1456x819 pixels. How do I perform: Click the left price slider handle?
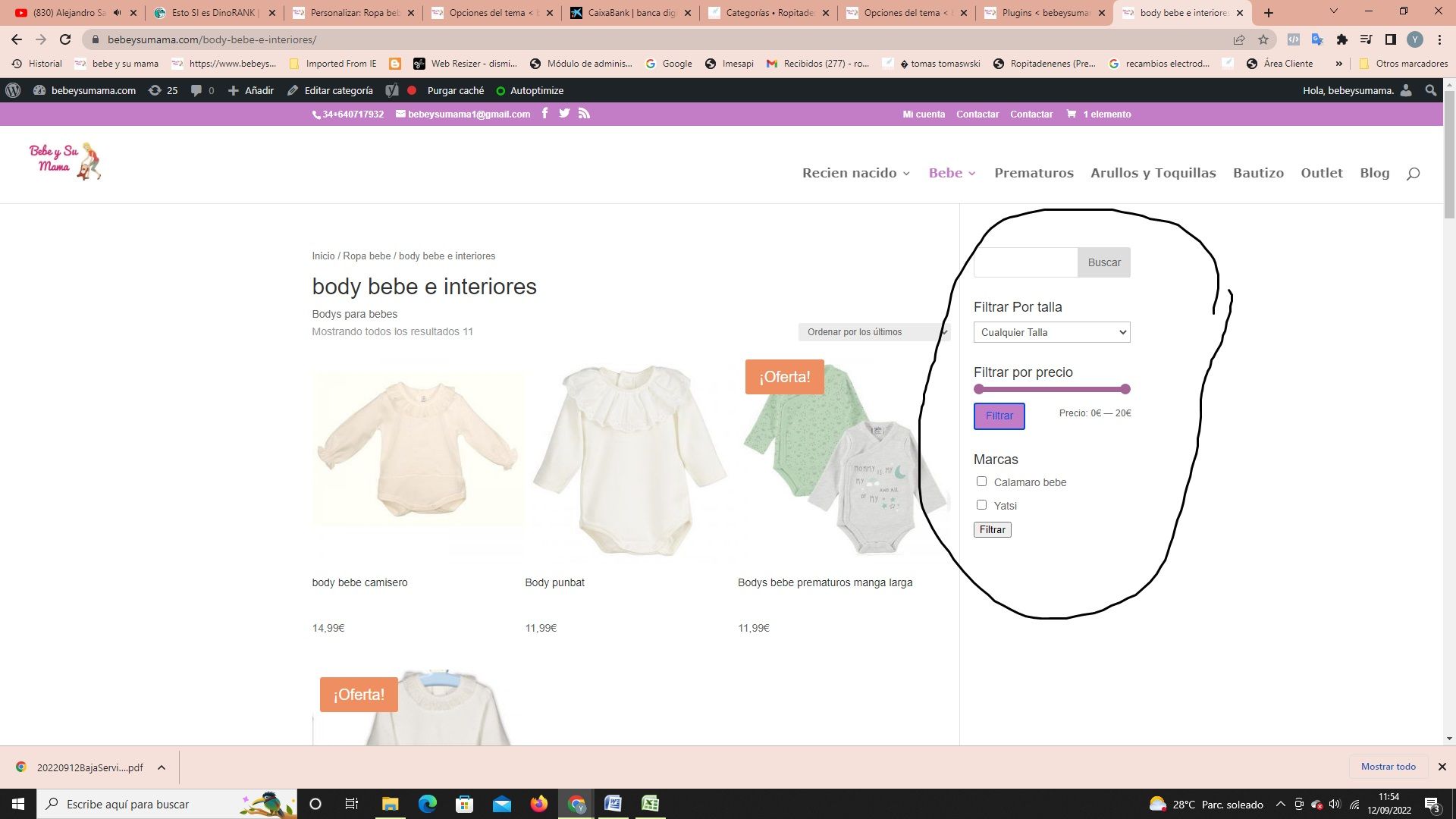pos(979,389)
